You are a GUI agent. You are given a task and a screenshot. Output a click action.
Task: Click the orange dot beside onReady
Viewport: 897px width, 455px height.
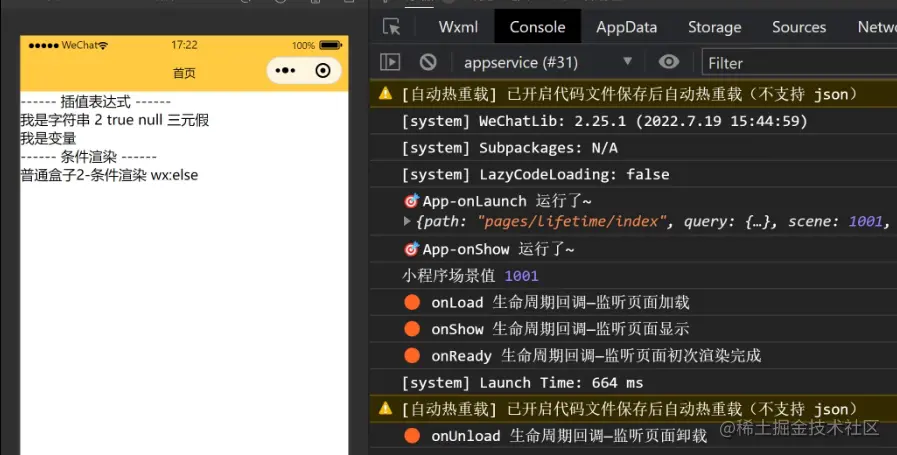click(x=412, y=355)
